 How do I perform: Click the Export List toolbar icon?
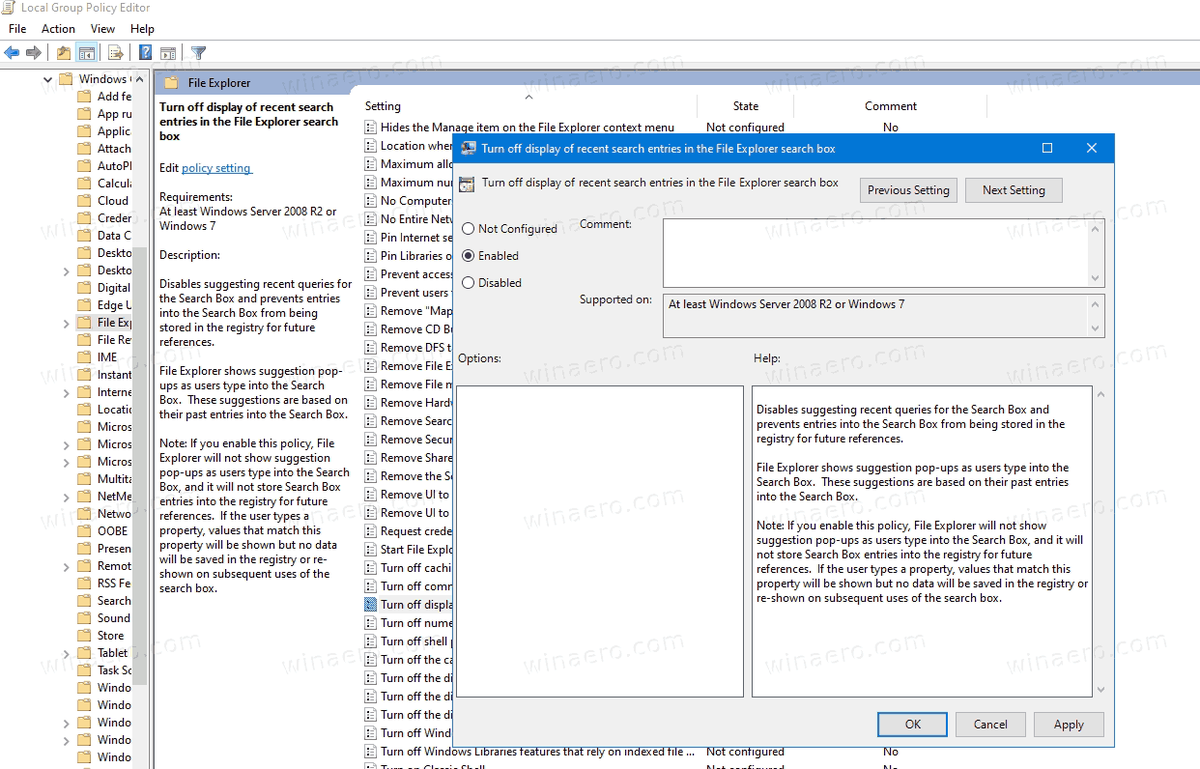[x=115, y=53]
